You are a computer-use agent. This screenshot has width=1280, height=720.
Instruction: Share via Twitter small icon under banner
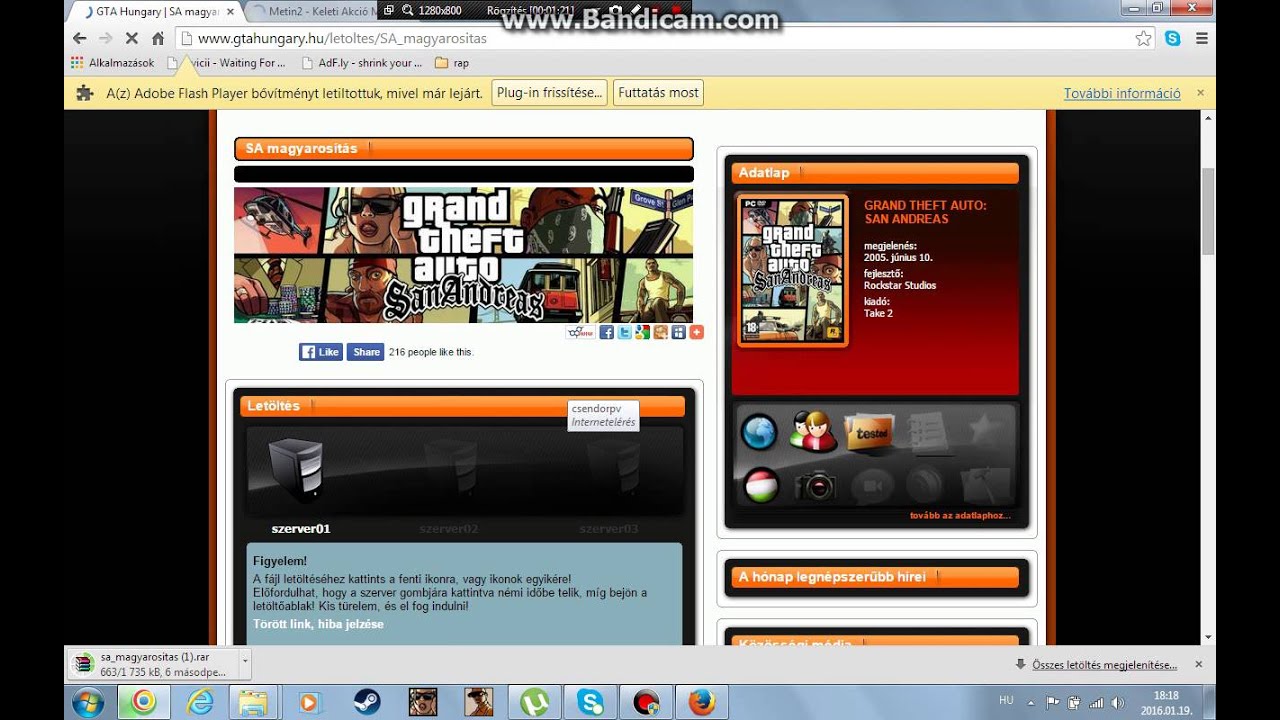point(624,332)
